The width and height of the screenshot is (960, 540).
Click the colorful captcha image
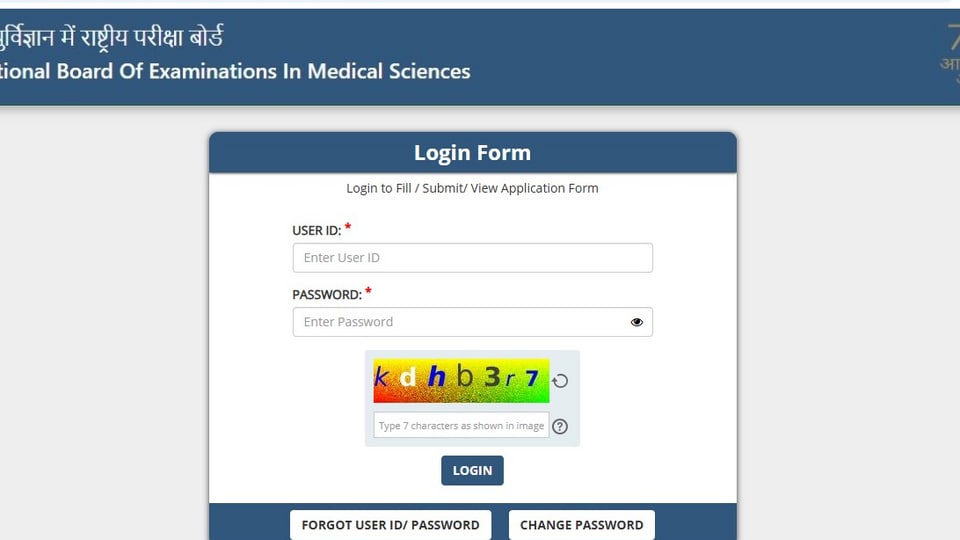(461, 380)
